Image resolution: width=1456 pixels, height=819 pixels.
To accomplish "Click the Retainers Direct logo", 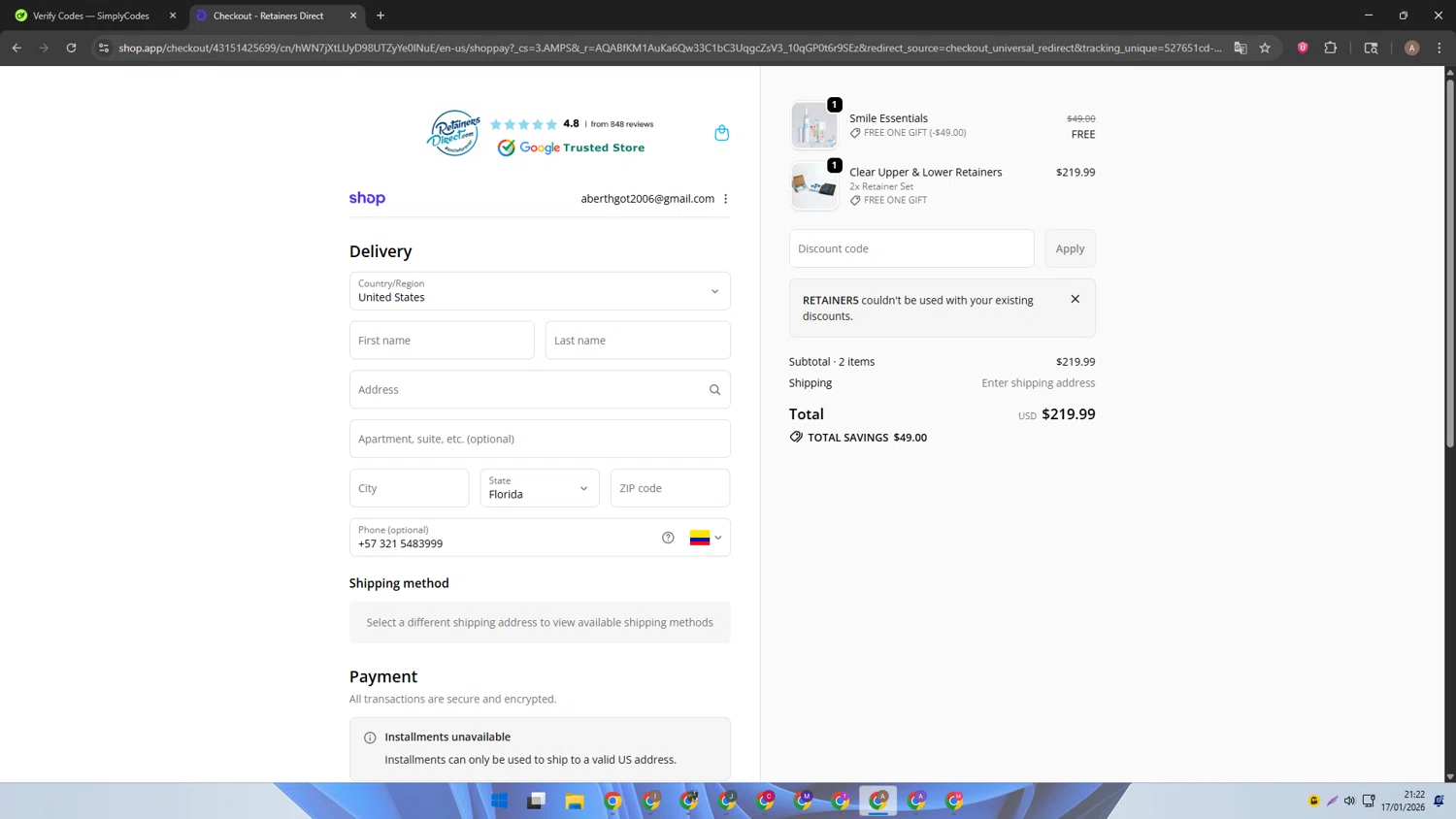I will 453,133.
